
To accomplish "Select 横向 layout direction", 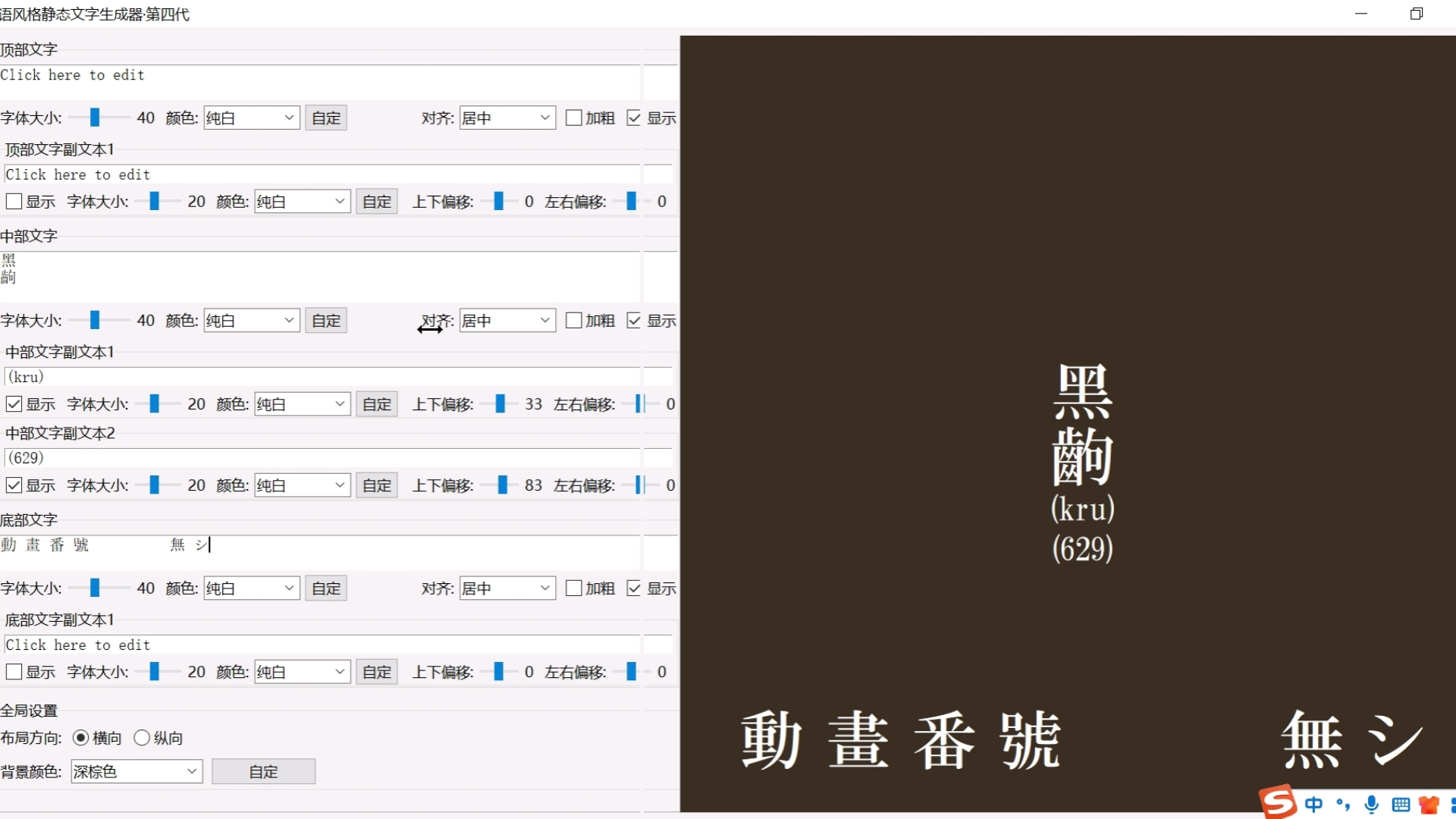I will pyautogui.click(x=80, y=737).
